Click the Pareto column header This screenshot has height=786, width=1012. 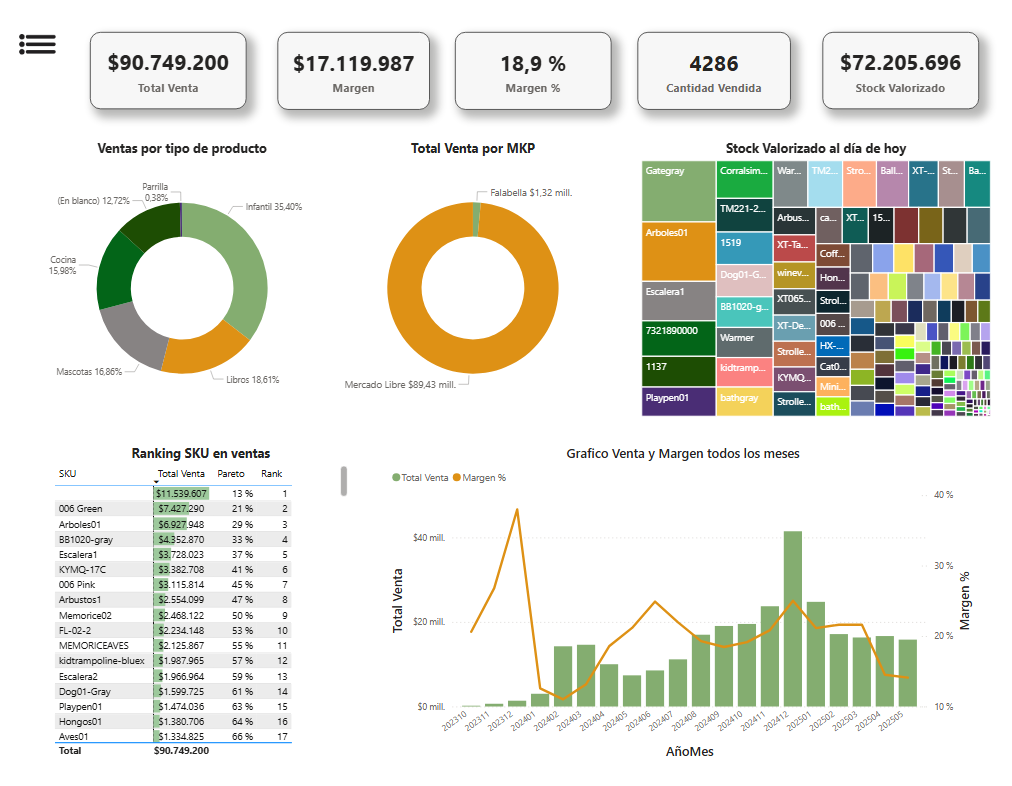(231, 474)
